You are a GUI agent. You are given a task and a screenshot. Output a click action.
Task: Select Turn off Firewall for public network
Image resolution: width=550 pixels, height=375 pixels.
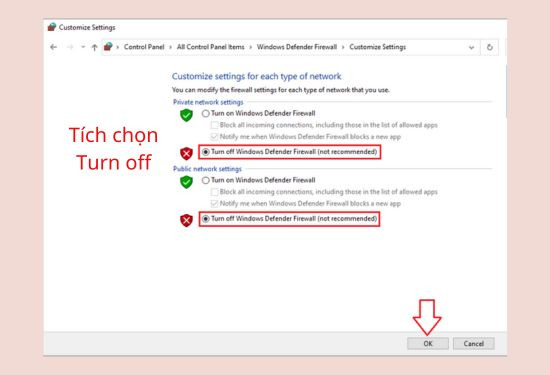(x=206, y=219)
